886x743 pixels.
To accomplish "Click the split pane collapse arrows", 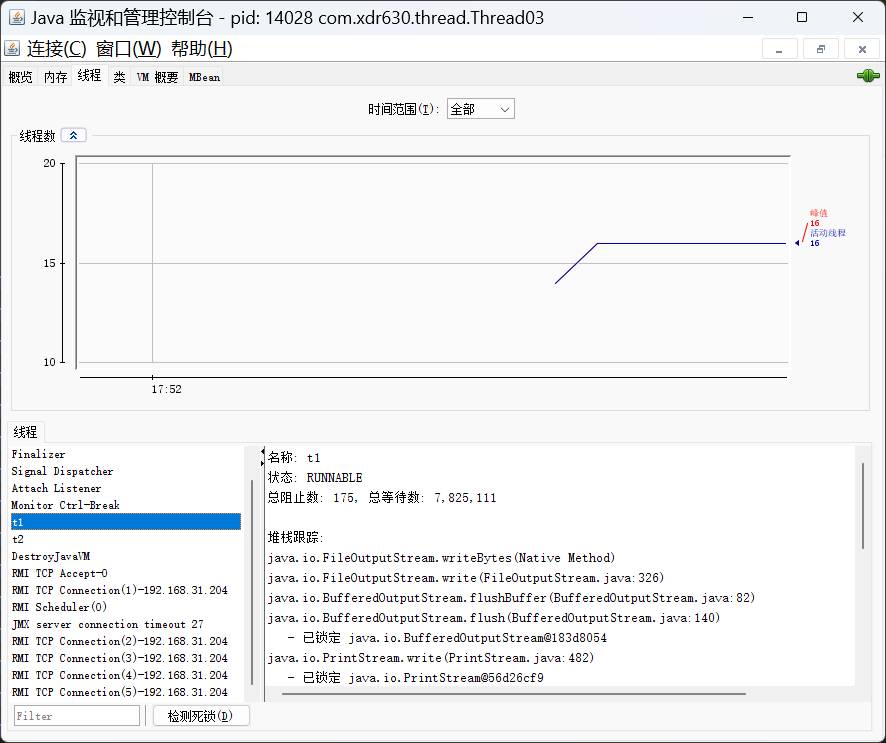I will pos(262,457).
